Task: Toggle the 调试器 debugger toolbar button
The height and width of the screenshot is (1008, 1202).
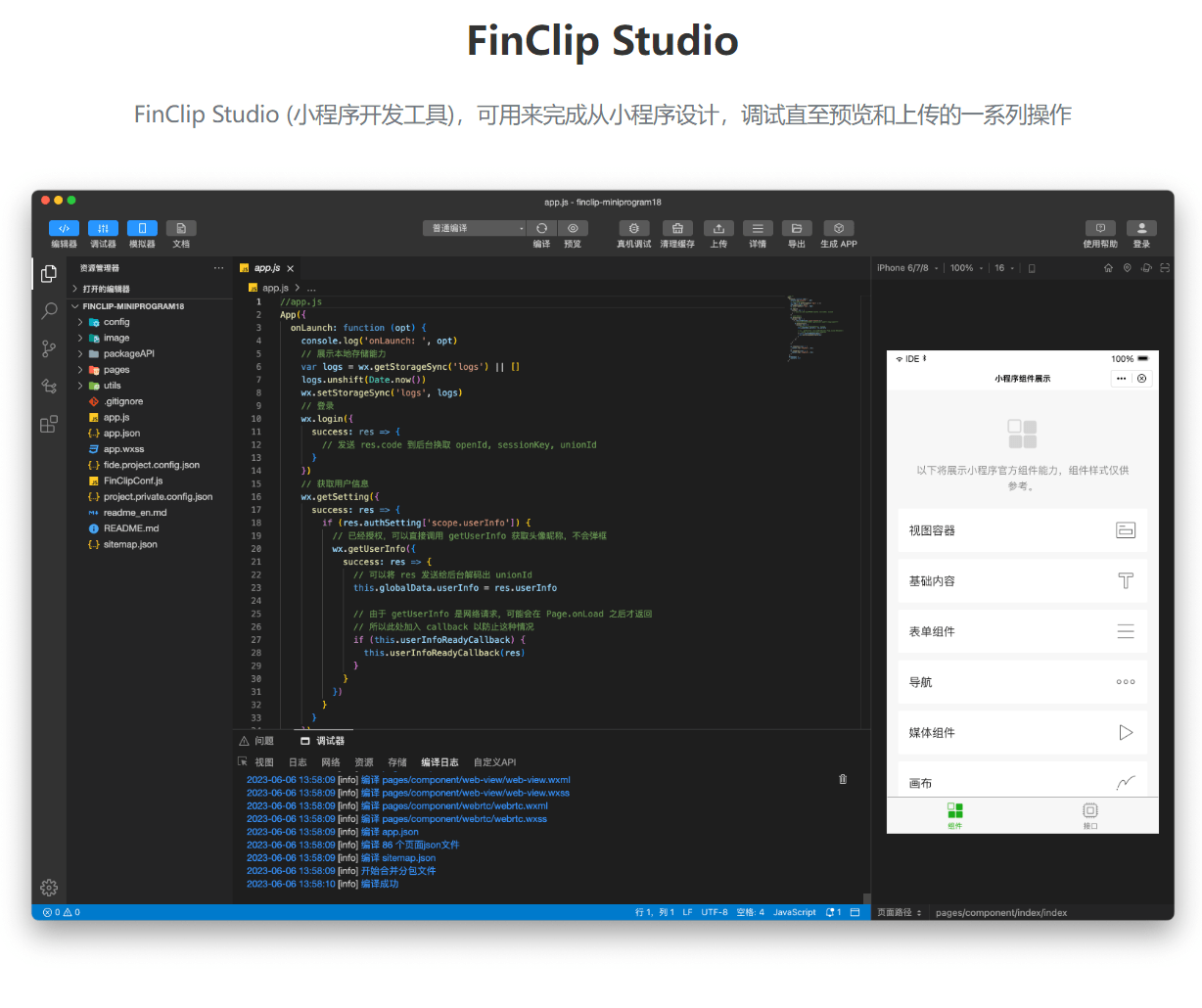Action: coord(103,228)
